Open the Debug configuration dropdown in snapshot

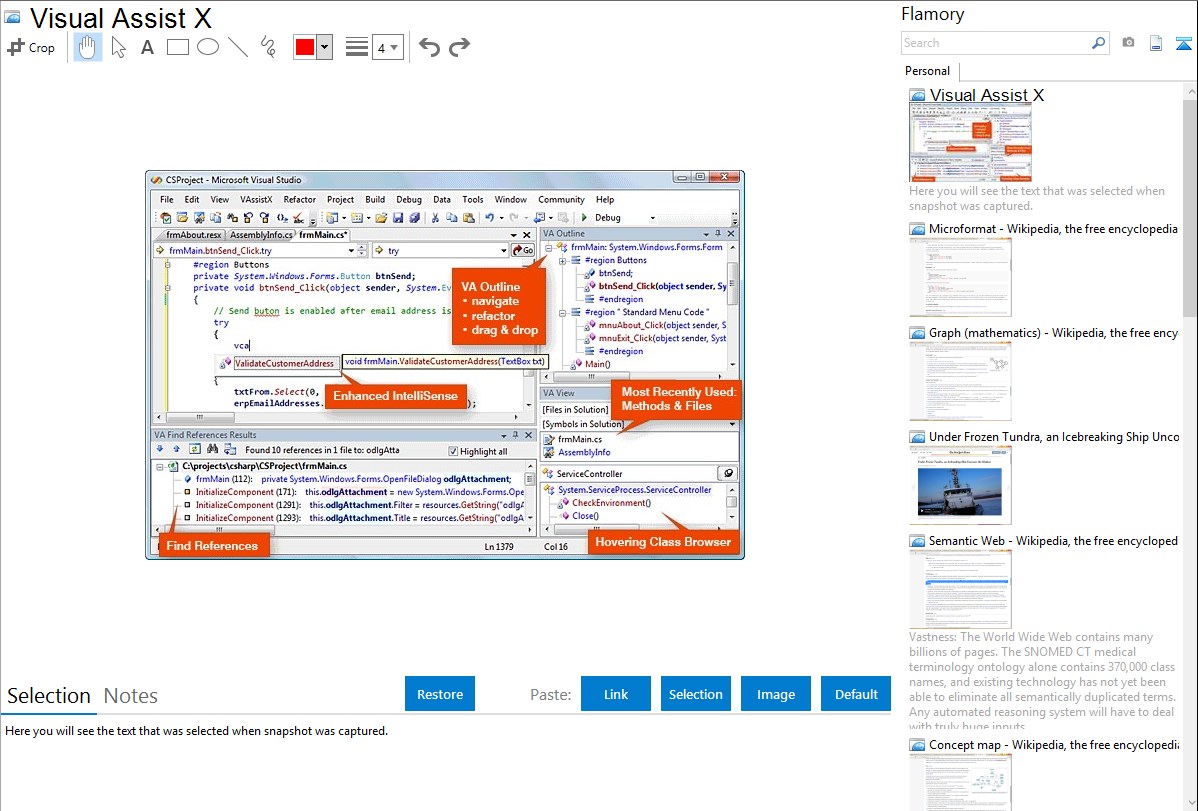[652, 218]
